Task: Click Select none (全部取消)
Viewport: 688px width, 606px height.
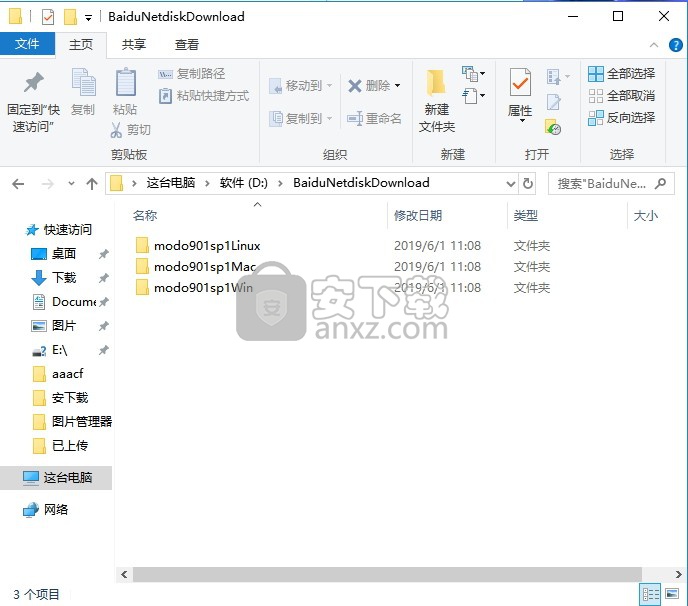Action: tap(622, 96)
